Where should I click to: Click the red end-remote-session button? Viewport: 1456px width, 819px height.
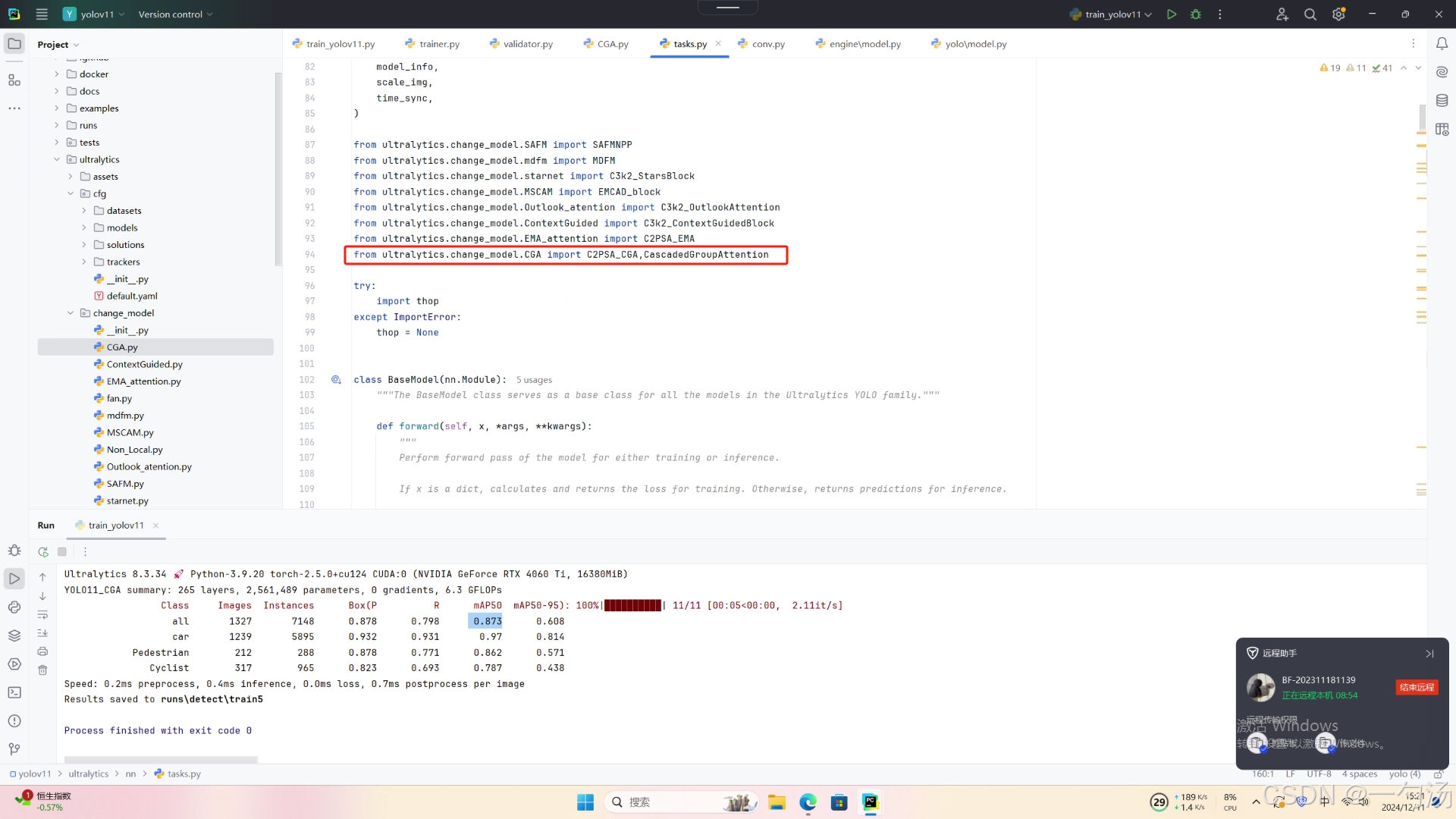click(1416, 687)
